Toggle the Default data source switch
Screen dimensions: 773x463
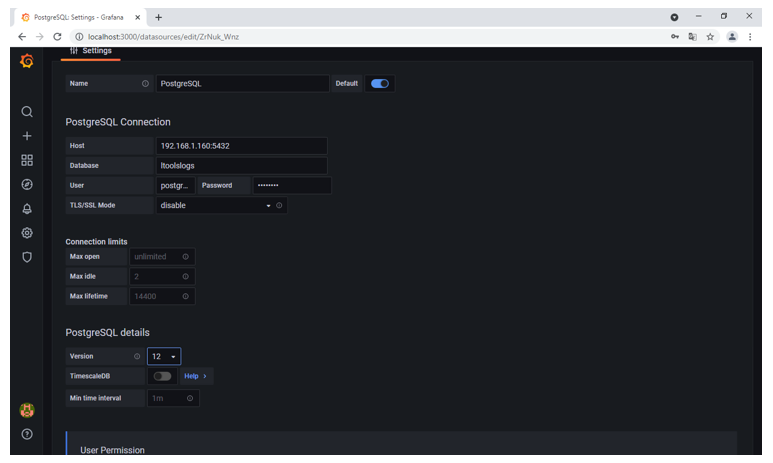point(380,84)
